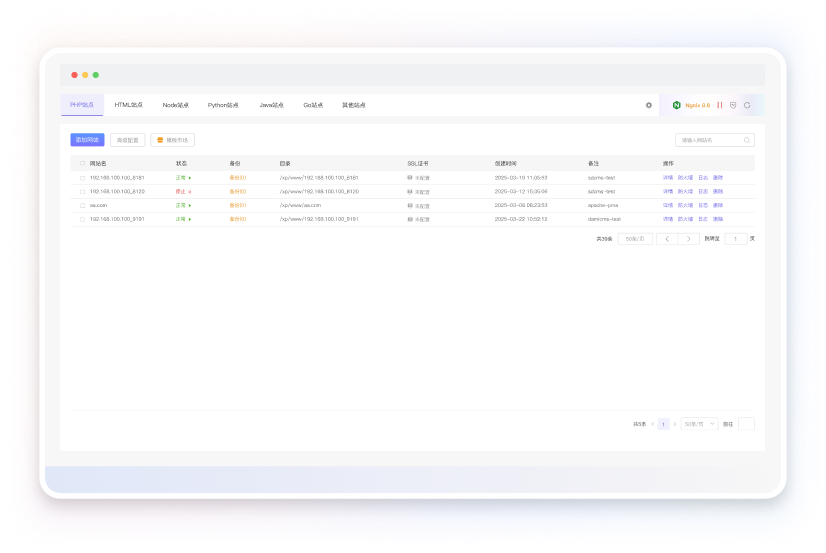
Task: Click the green Nginx logo icon
Action: [677, 105]
